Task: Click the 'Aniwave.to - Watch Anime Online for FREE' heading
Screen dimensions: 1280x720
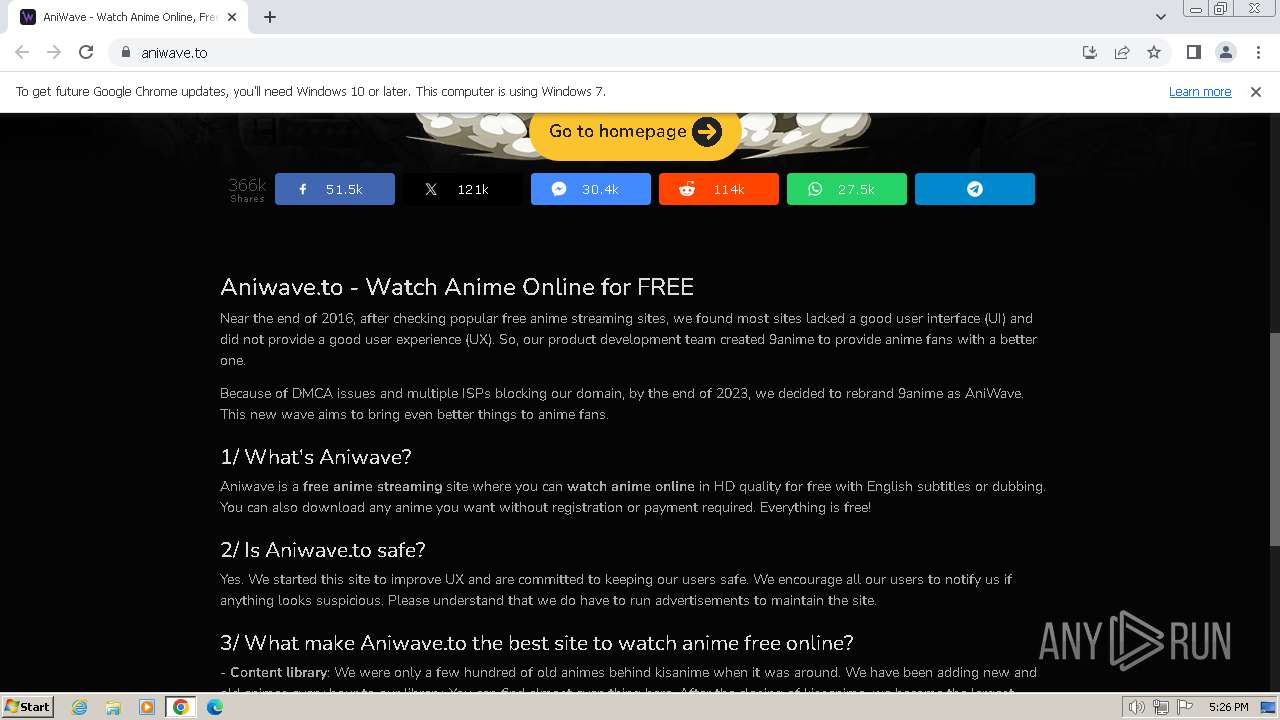Action: point(457,287)
